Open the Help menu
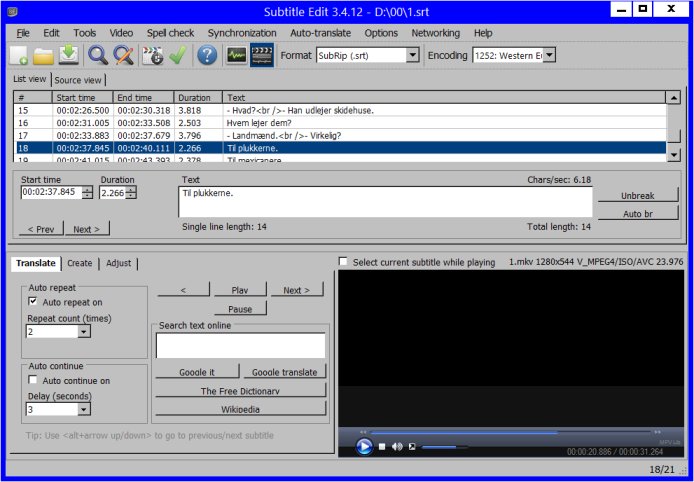The width and height of the screenshot is (694, 482). (x=483, y=33)
